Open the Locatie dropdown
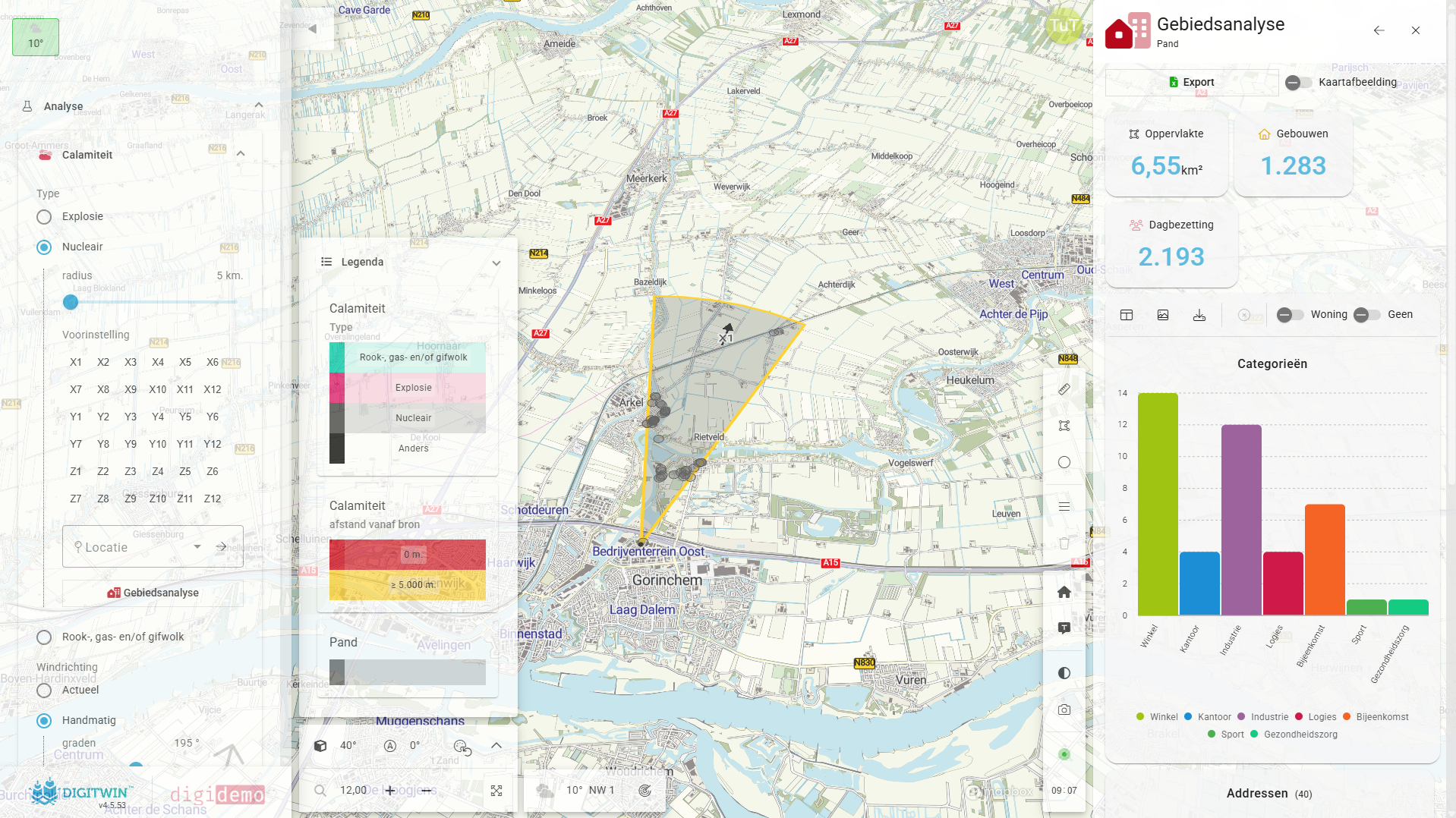The image size is (1456, 818). 196,546
